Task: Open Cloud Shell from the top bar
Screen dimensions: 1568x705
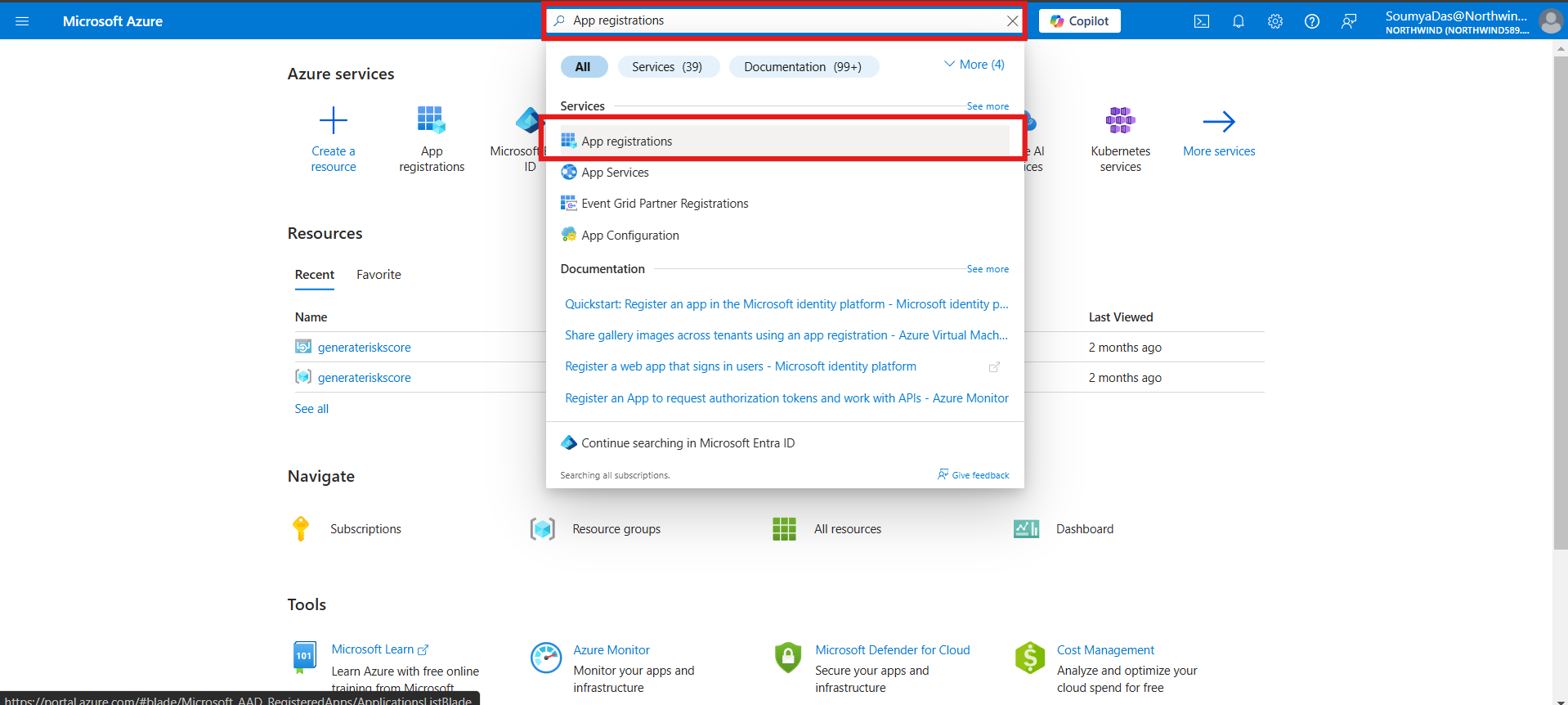Action: pos(1201,21)
